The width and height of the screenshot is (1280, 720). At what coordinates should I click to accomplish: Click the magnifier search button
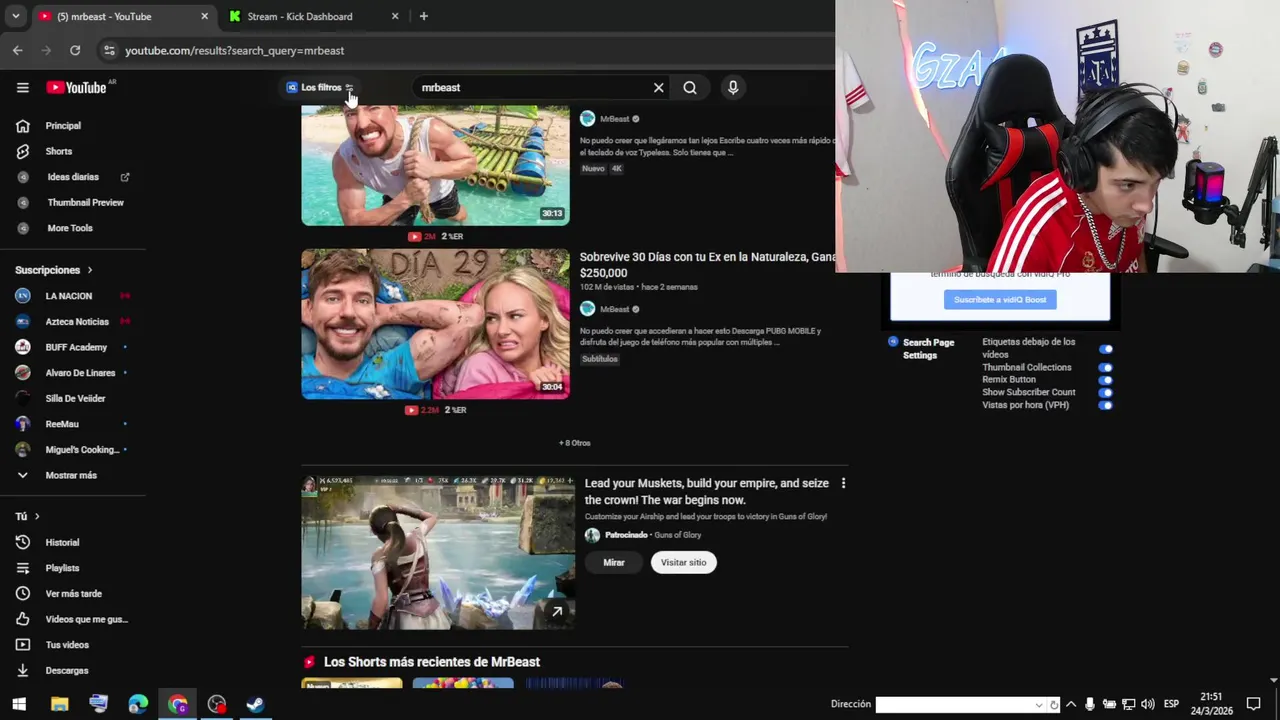click(690, 88)
